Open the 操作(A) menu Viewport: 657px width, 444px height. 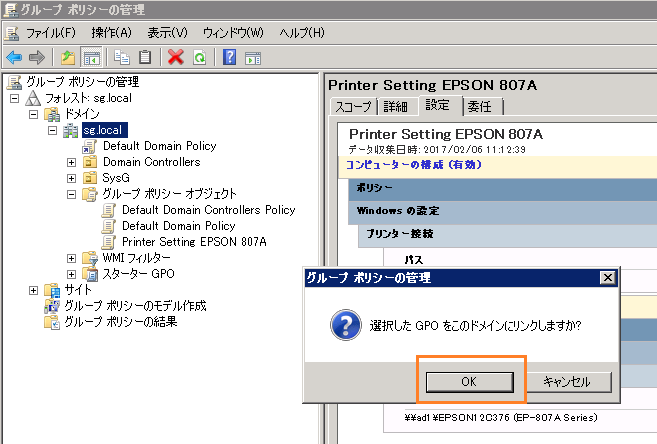point(111,33)
